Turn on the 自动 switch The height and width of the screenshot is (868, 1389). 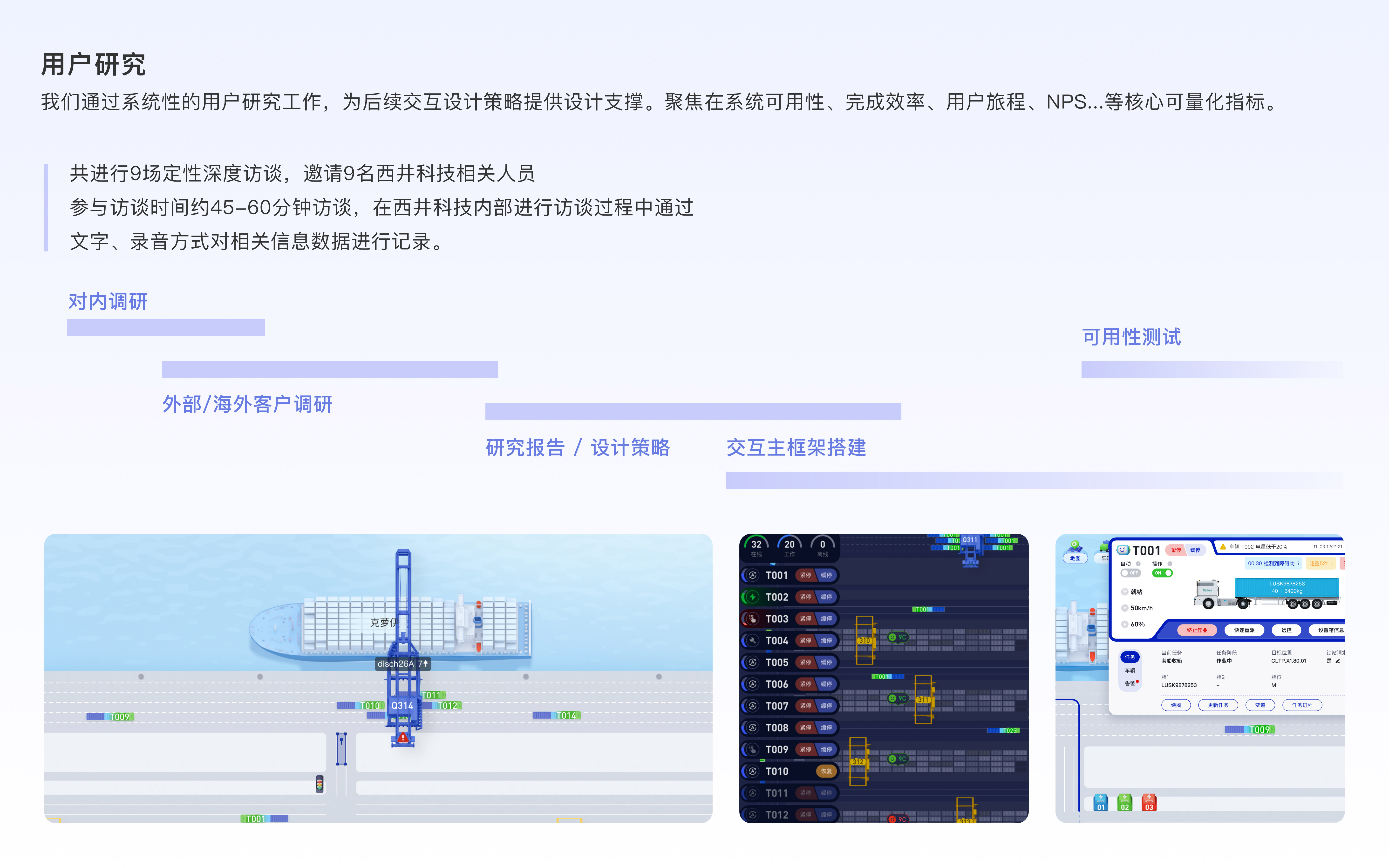[1131, 573]
